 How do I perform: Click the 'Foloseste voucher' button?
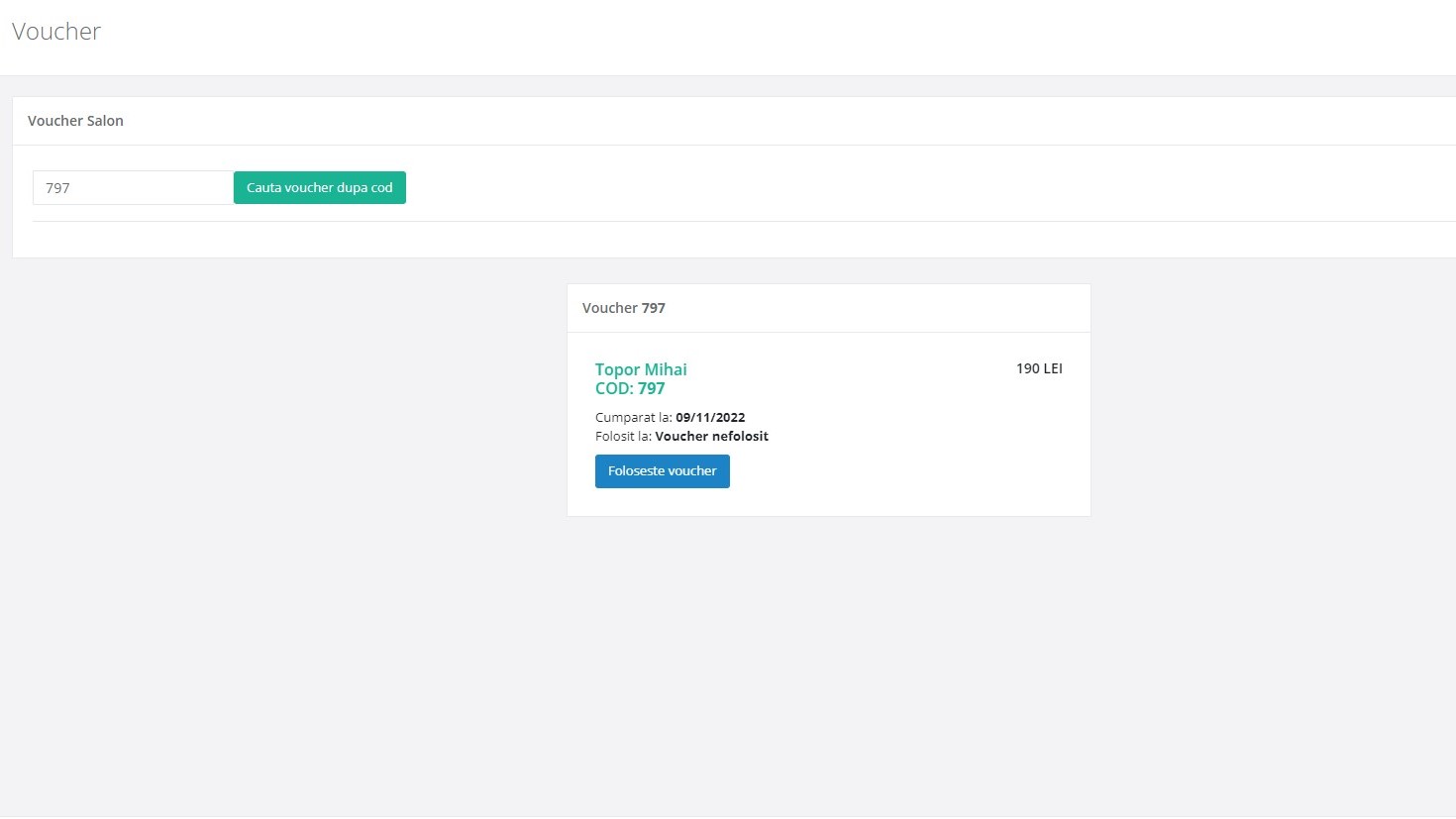[663, 471]
